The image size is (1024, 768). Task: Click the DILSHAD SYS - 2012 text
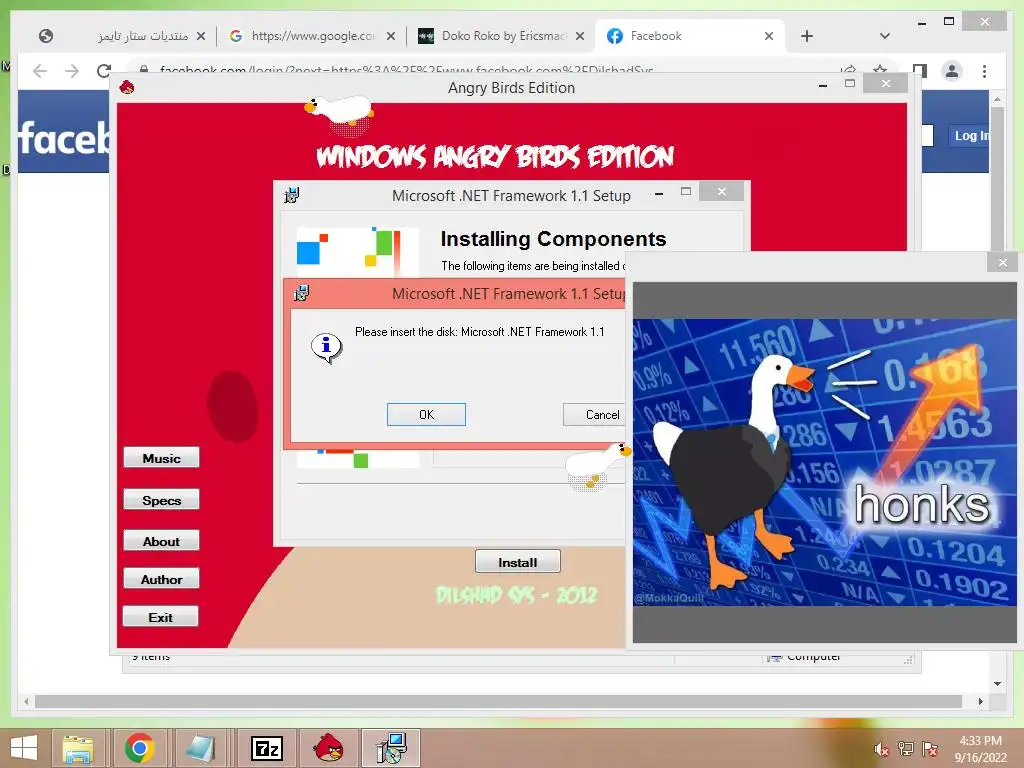(516, 595)
